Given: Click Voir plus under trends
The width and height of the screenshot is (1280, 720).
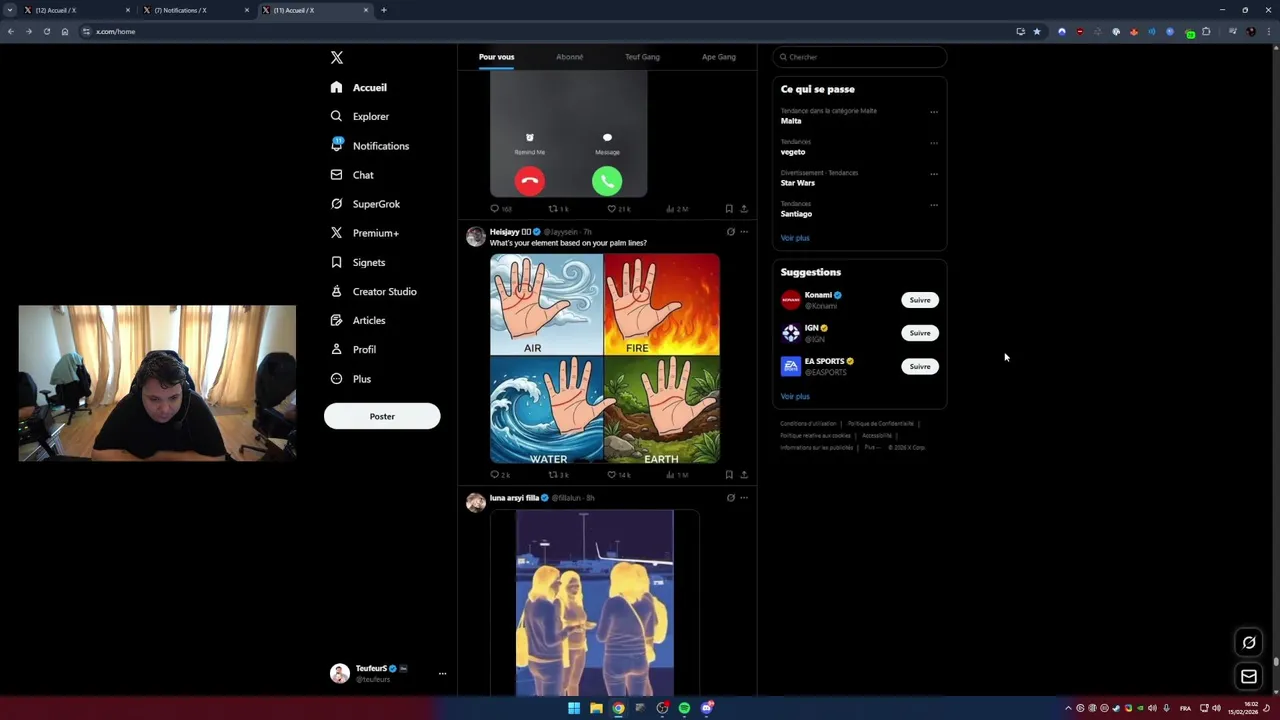Looking at the screenshot, I should [795, 238].
